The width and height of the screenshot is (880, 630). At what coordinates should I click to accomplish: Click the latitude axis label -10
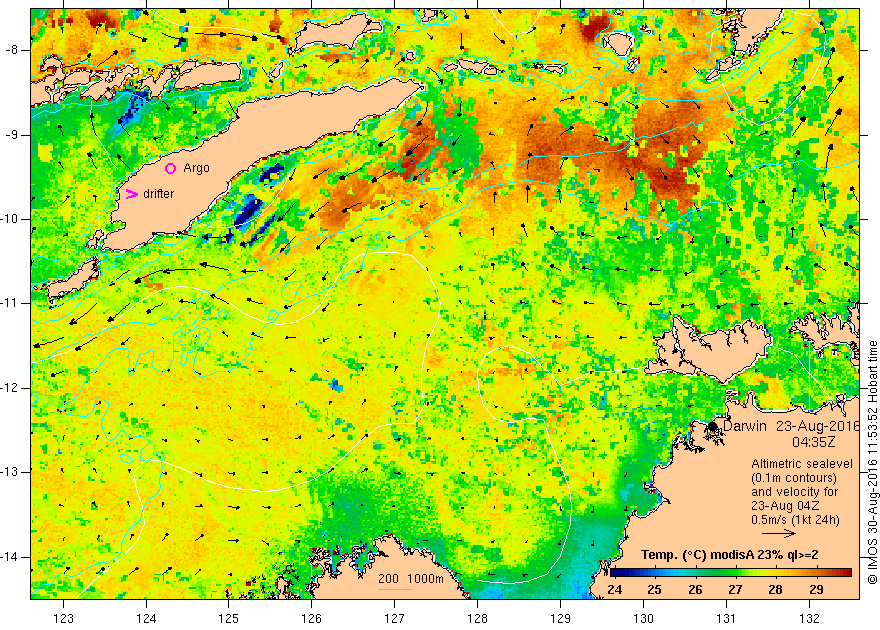pyautogui.click(x=11, y=219)
